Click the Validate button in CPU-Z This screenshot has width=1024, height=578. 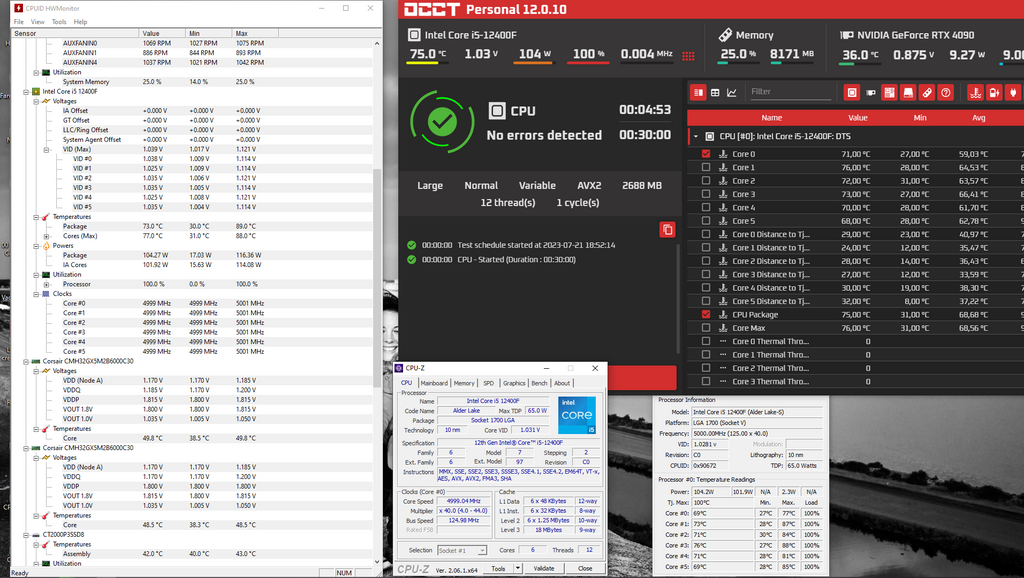[x=544, y=568]
